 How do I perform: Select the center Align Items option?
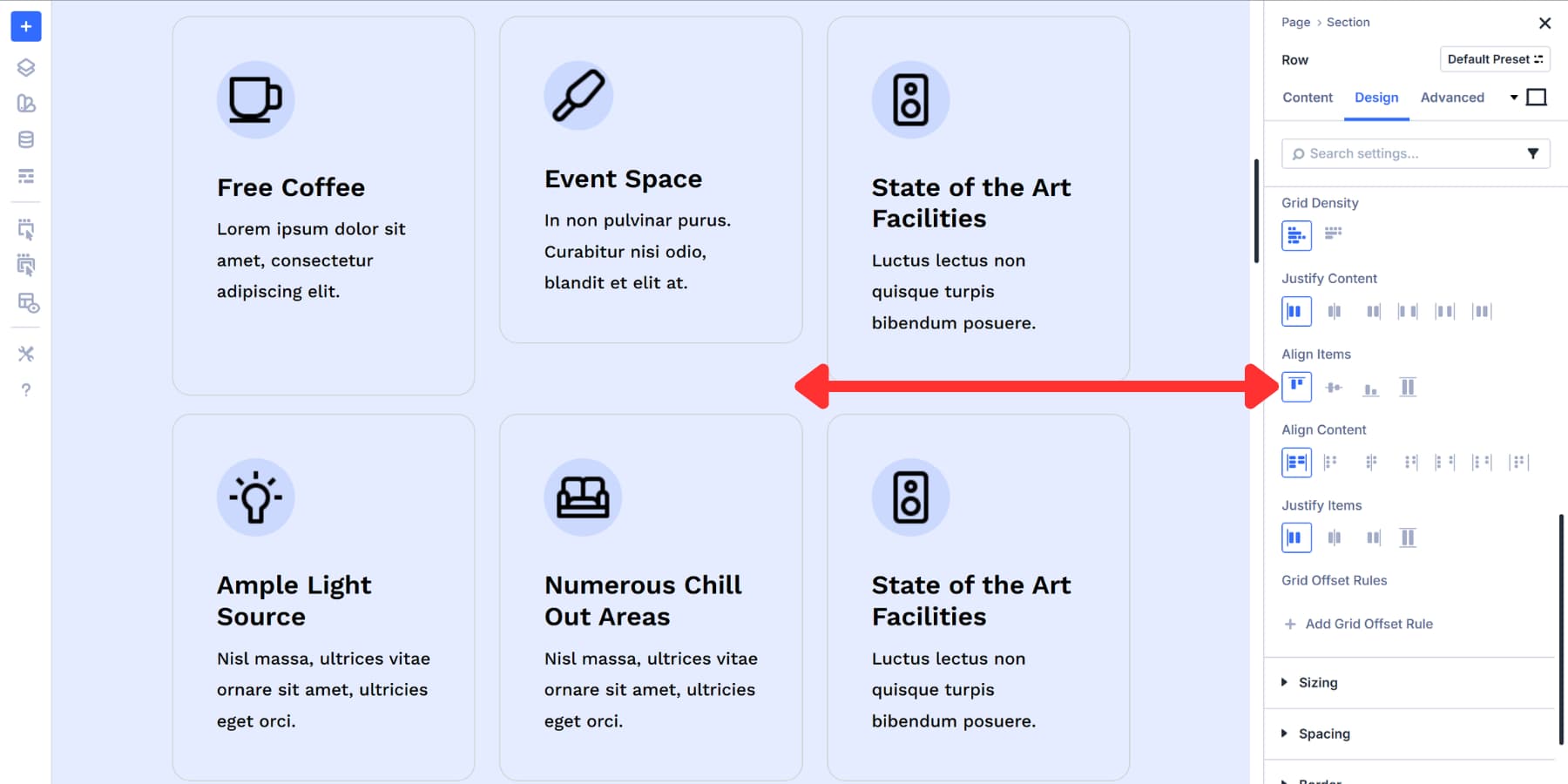[x=1334, y=387]
